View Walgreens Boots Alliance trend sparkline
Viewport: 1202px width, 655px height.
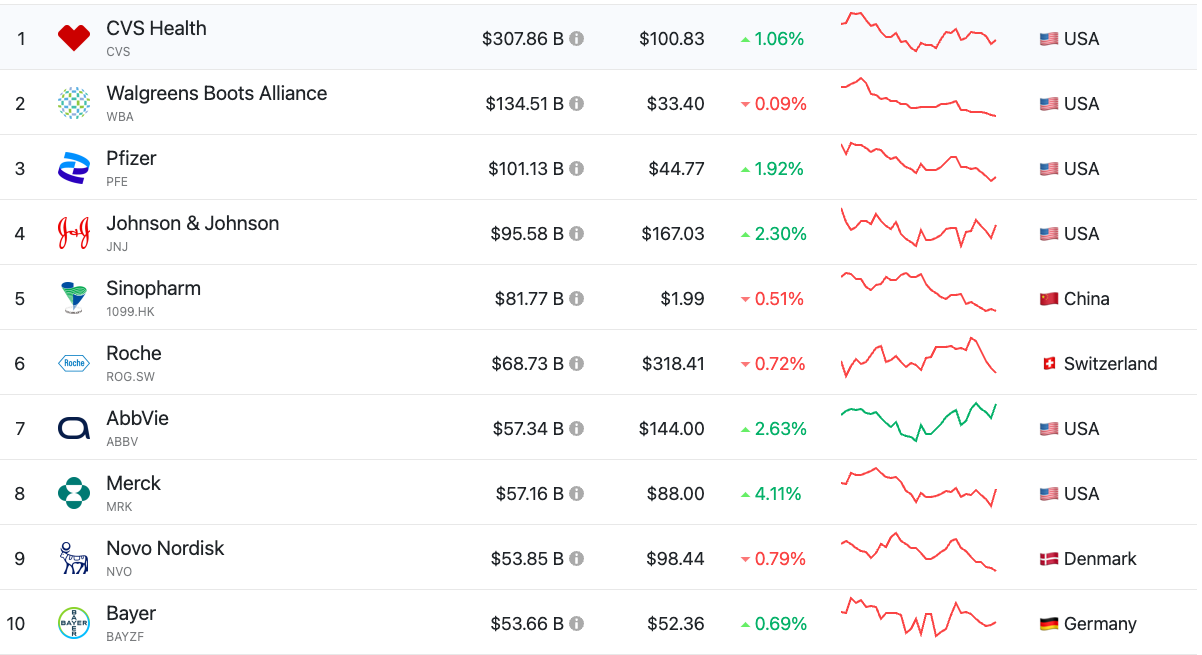[918, 97]
